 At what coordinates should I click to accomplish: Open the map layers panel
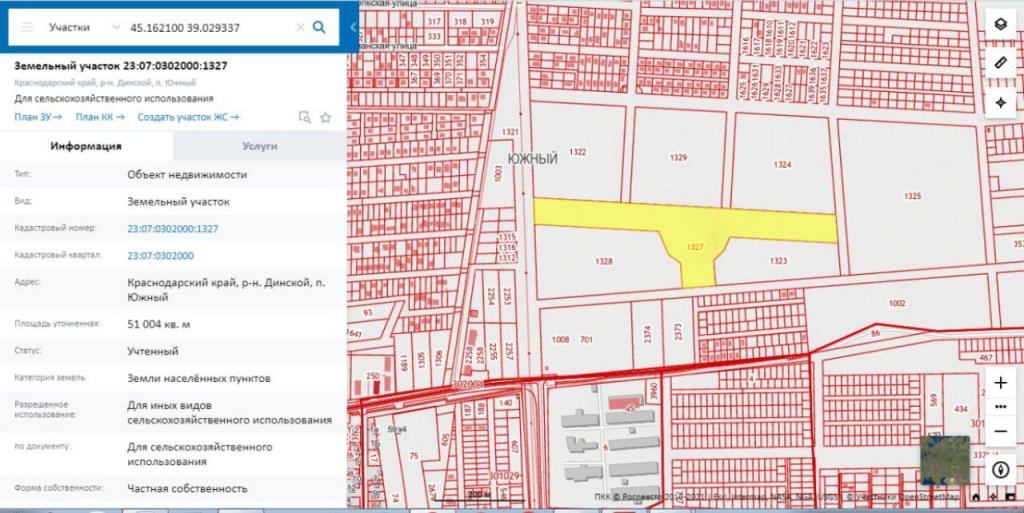[1000, 24]
